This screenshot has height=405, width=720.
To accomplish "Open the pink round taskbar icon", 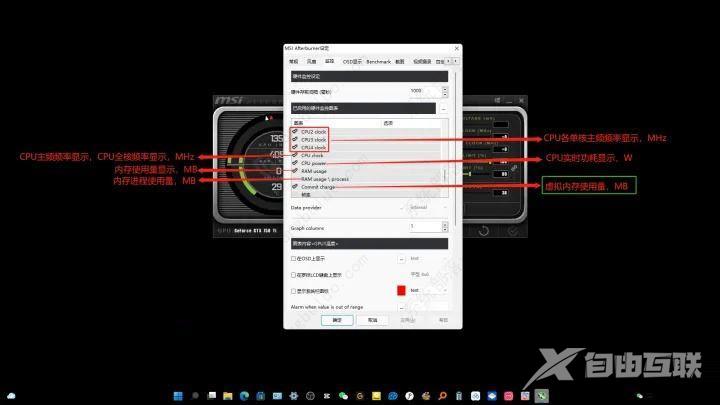I will click(508, 396).
